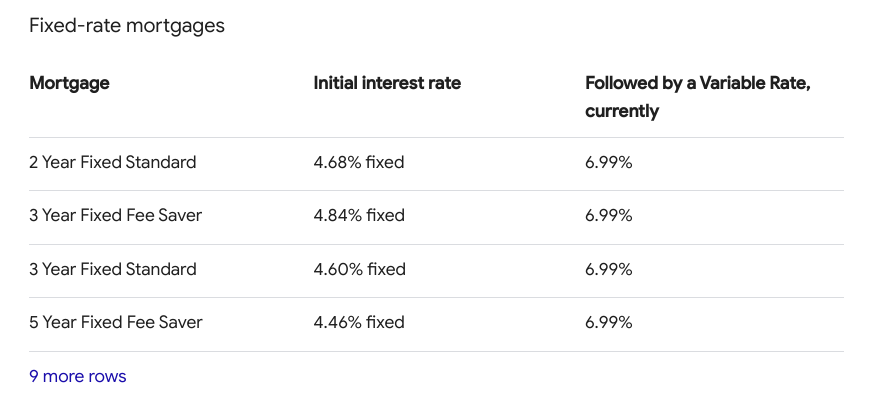
Task: Select the '2 Year Fixed Standard' row label
Action: click(x=113, y=162)
